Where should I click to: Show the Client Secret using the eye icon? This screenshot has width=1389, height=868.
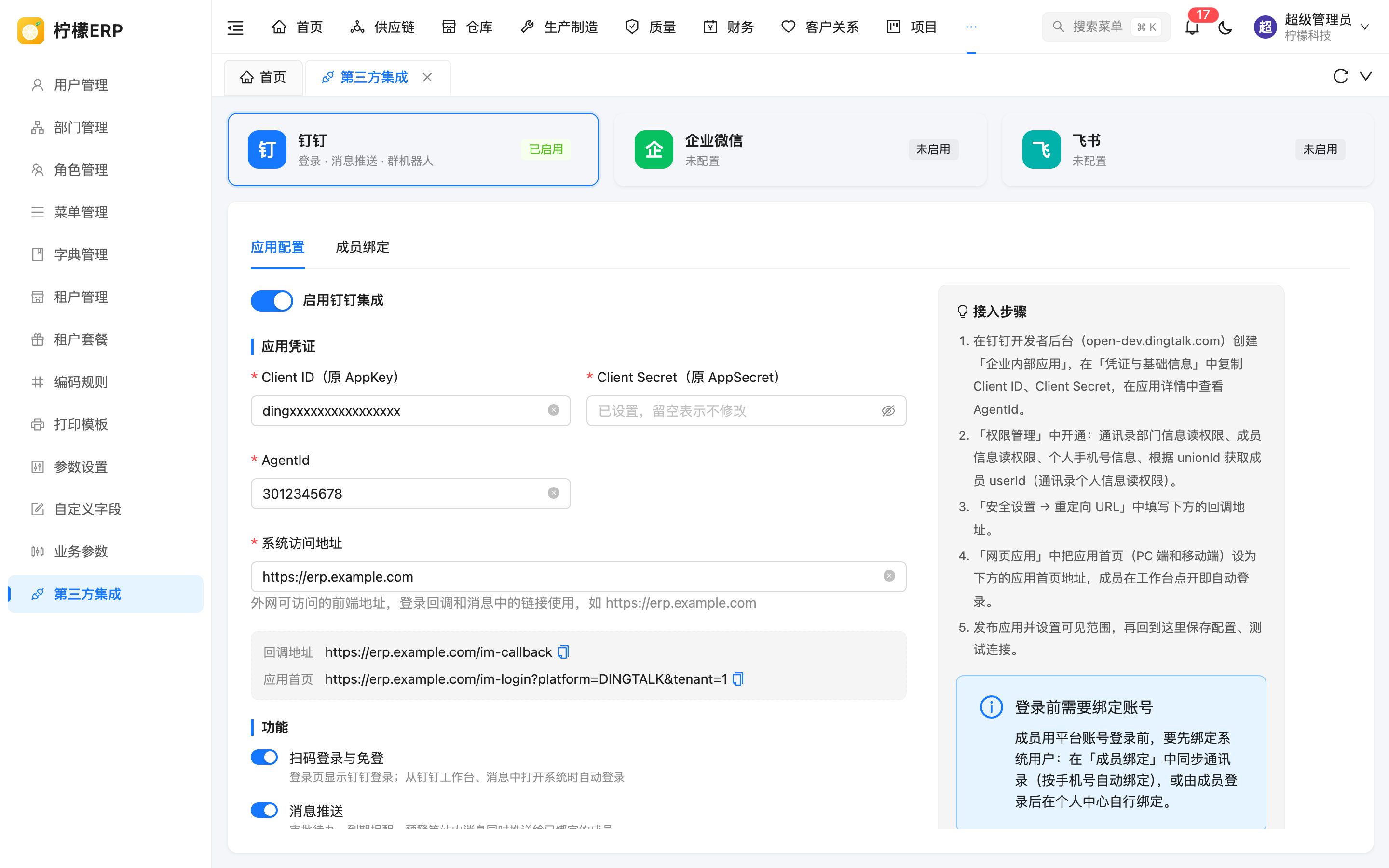pyautogui.click(x=888, y=410)
